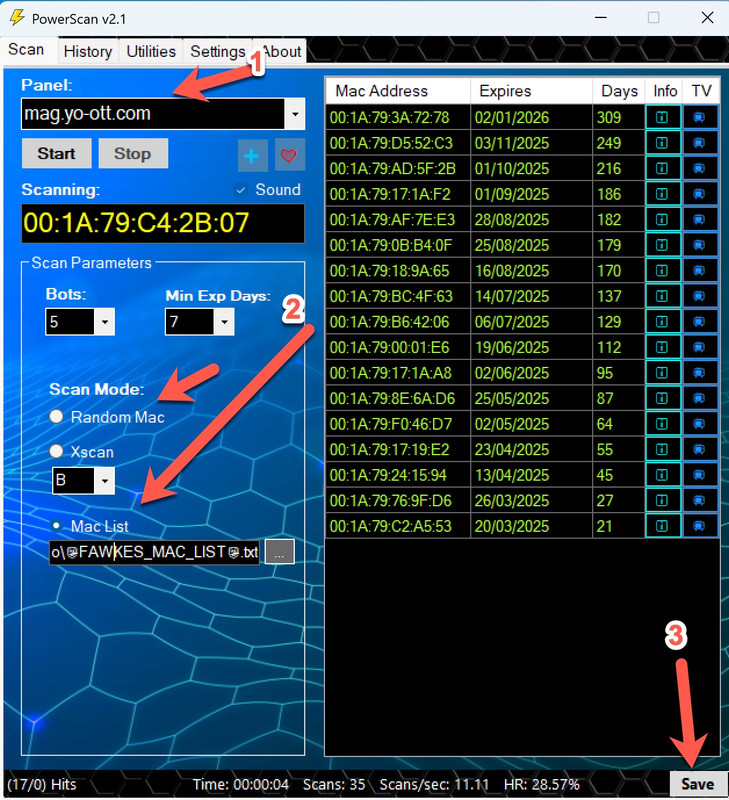Open Info for MAC 00:1A:79:B6:42:06
The height and width of the screenshot is (800, 729).
point(663,321)
